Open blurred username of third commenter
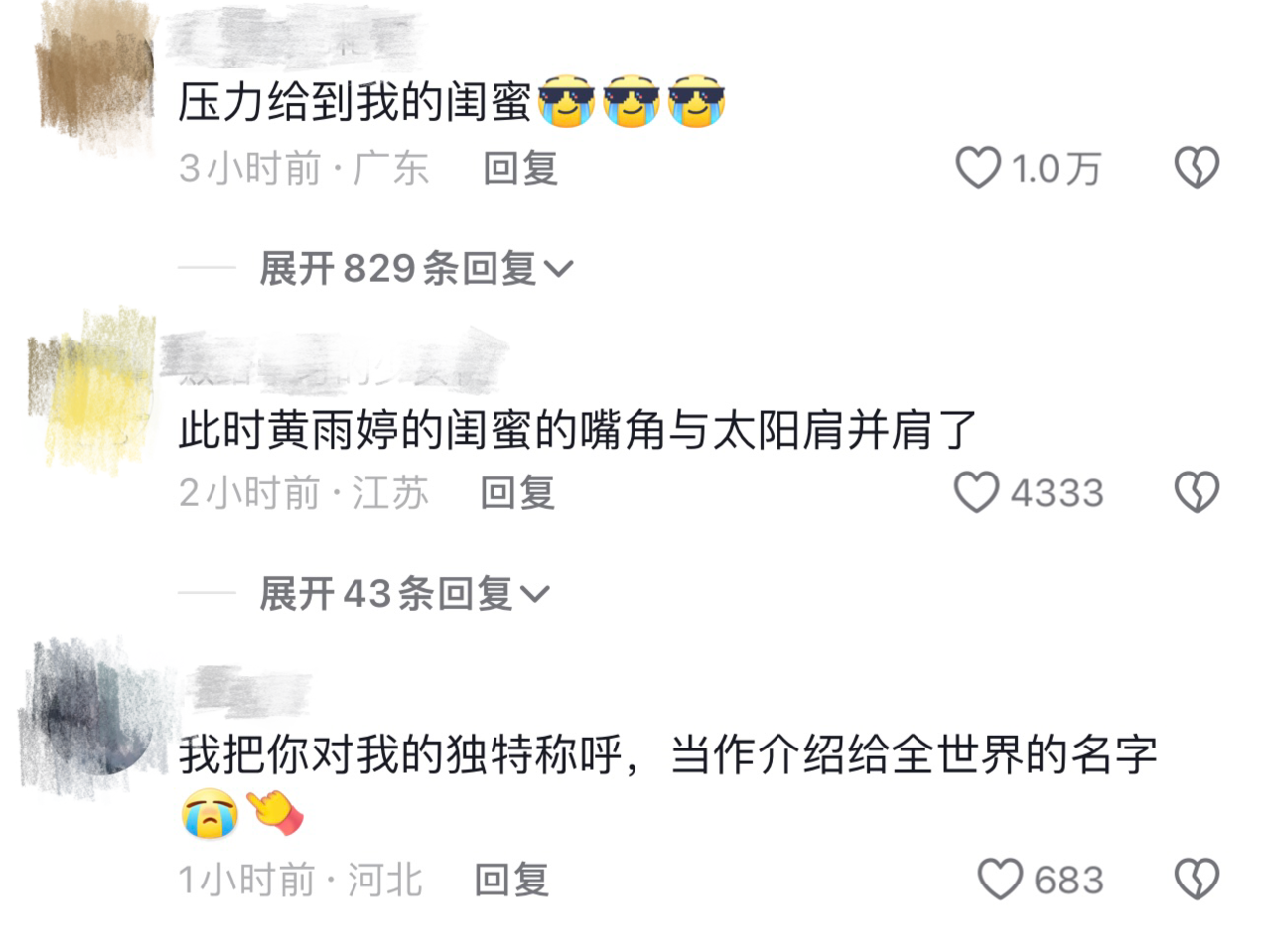Viewport: 1271px width, 952px height. [x=249, y=690]
